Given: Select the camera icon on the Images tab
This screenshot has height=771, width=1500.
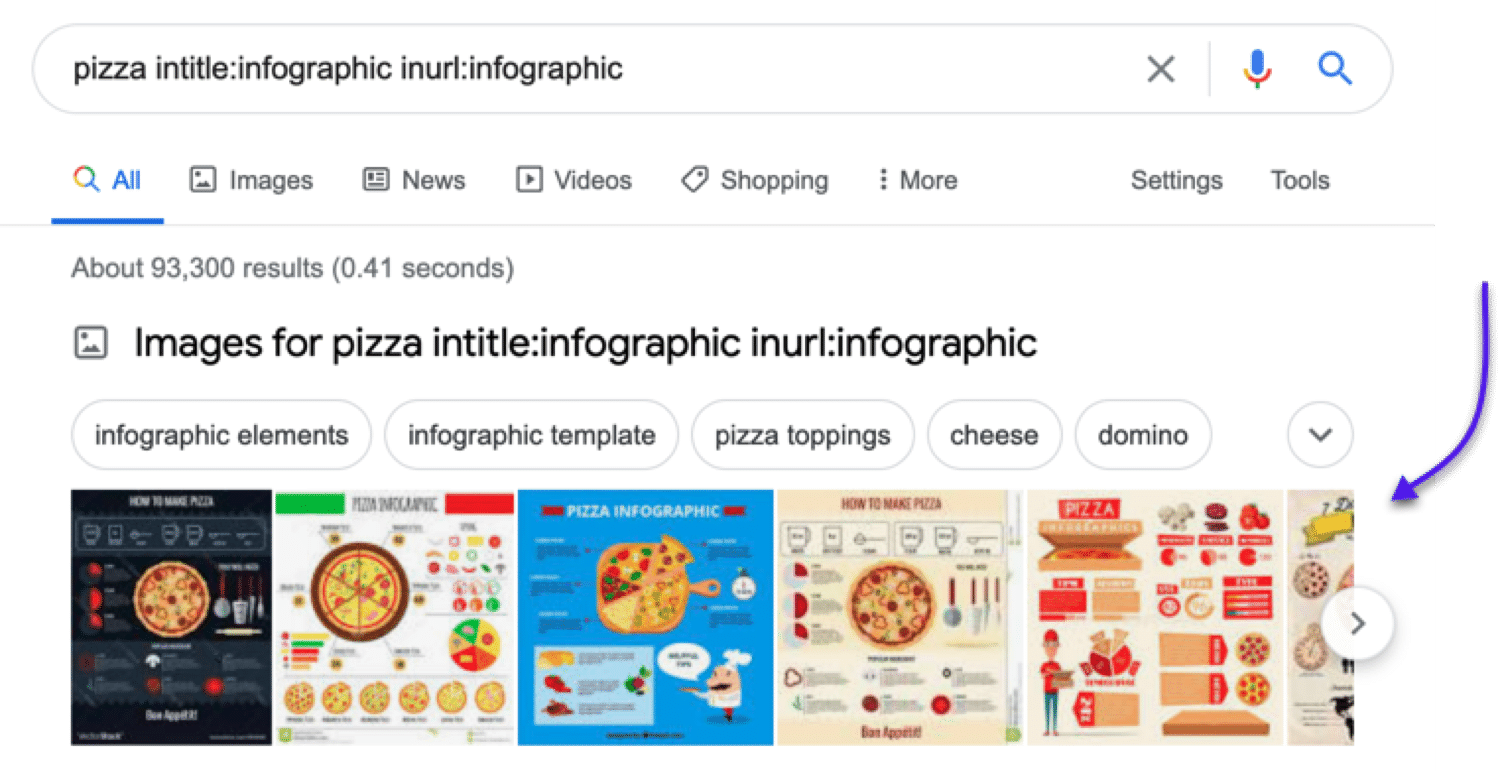Looking at the screenshot, I should (x=200, y=180).
